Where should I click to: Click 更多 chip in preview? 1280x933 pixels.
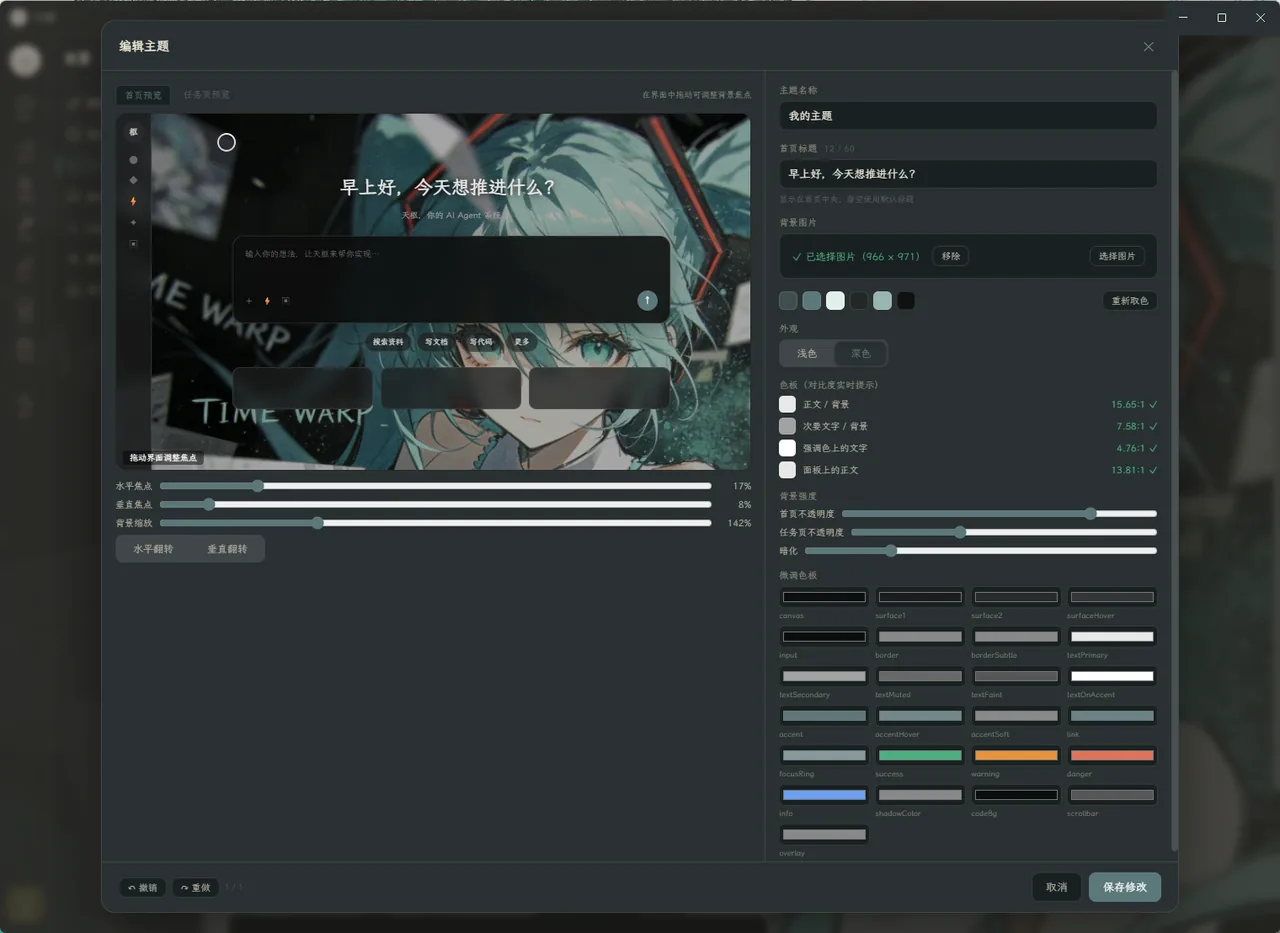(x=522, y=342)
